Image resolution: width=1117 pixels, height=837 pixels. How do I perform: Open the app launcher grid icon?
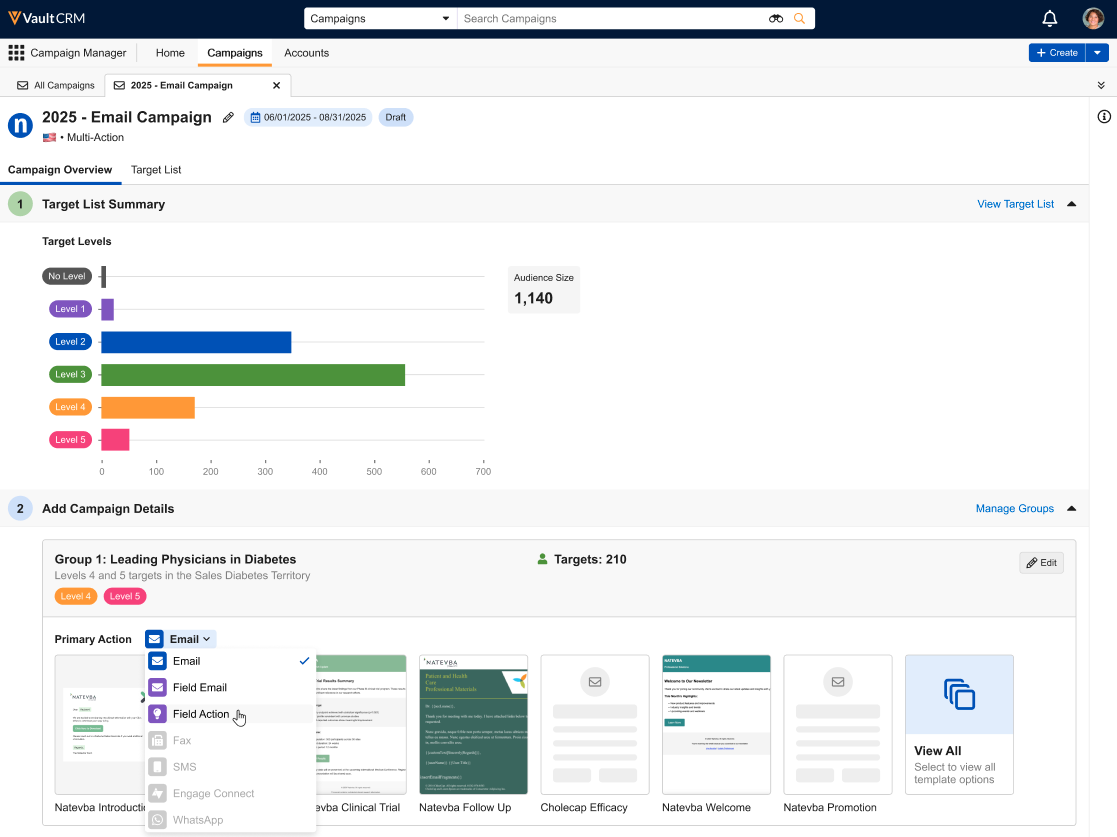16,53
